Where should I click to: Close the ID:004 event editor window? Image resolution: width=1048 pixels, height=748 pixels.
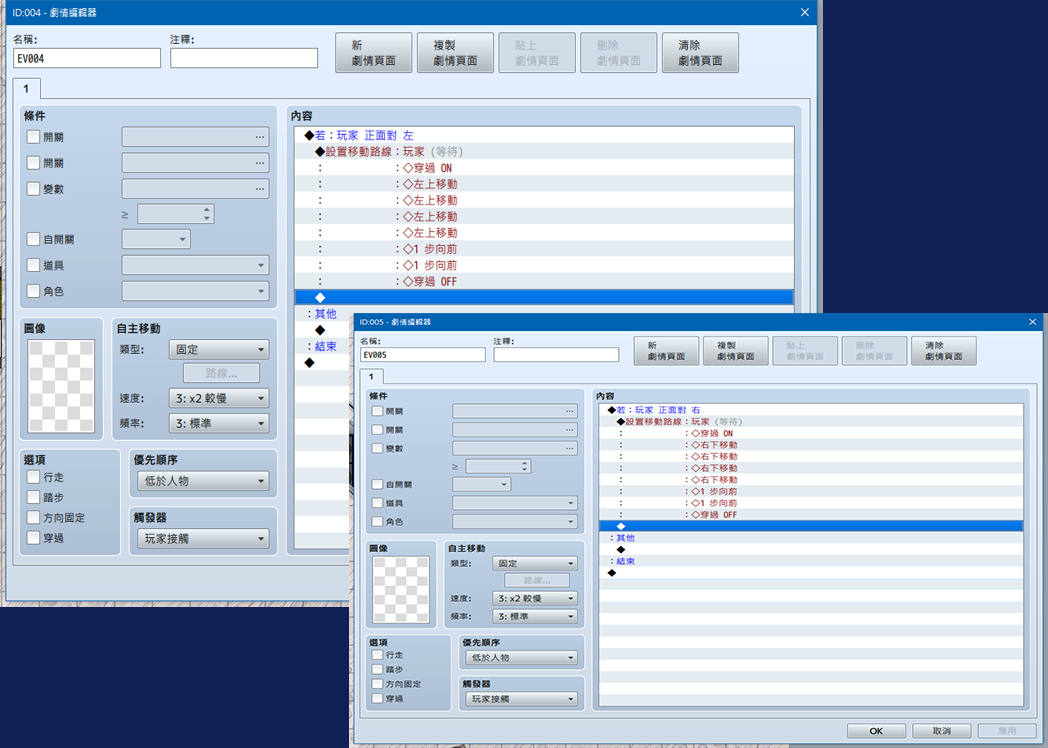pos(805,12)
